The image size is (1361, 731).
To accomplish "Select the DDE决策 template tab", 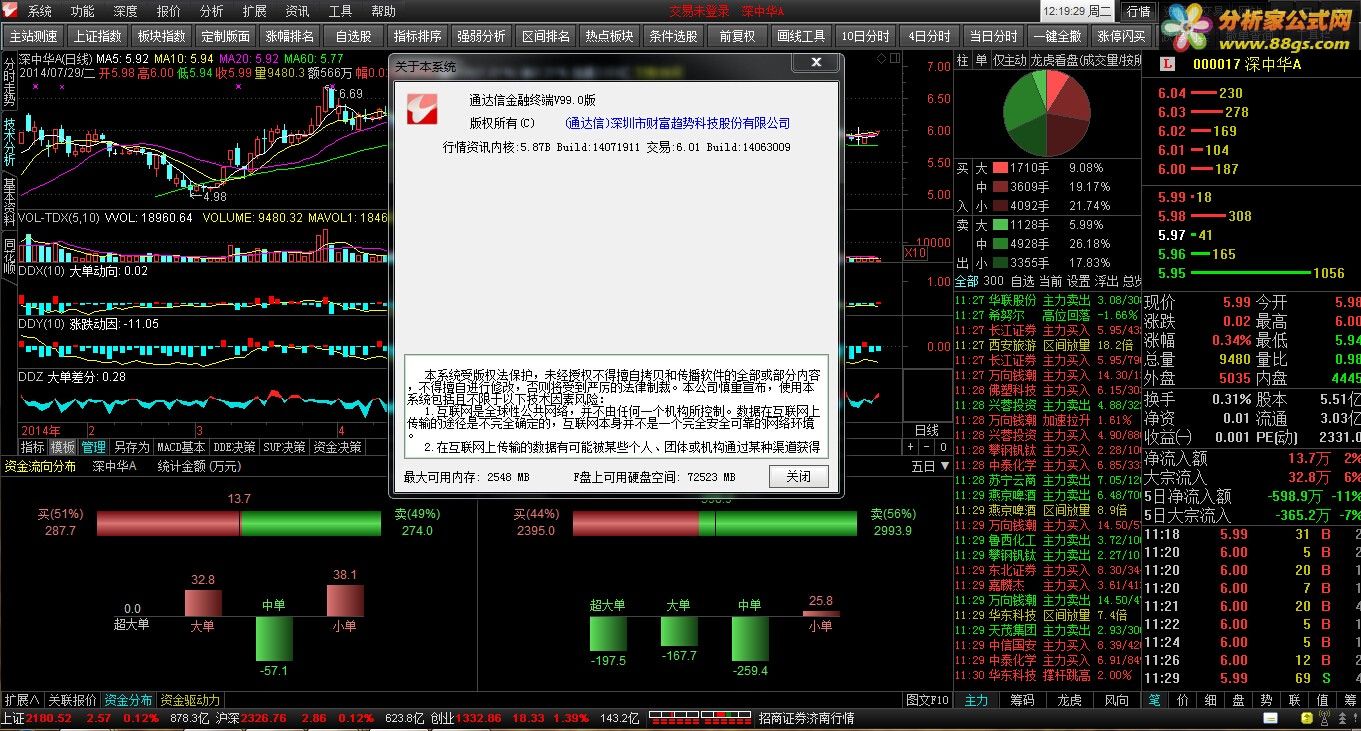I will pyautogui.click(x=234, y=447).
